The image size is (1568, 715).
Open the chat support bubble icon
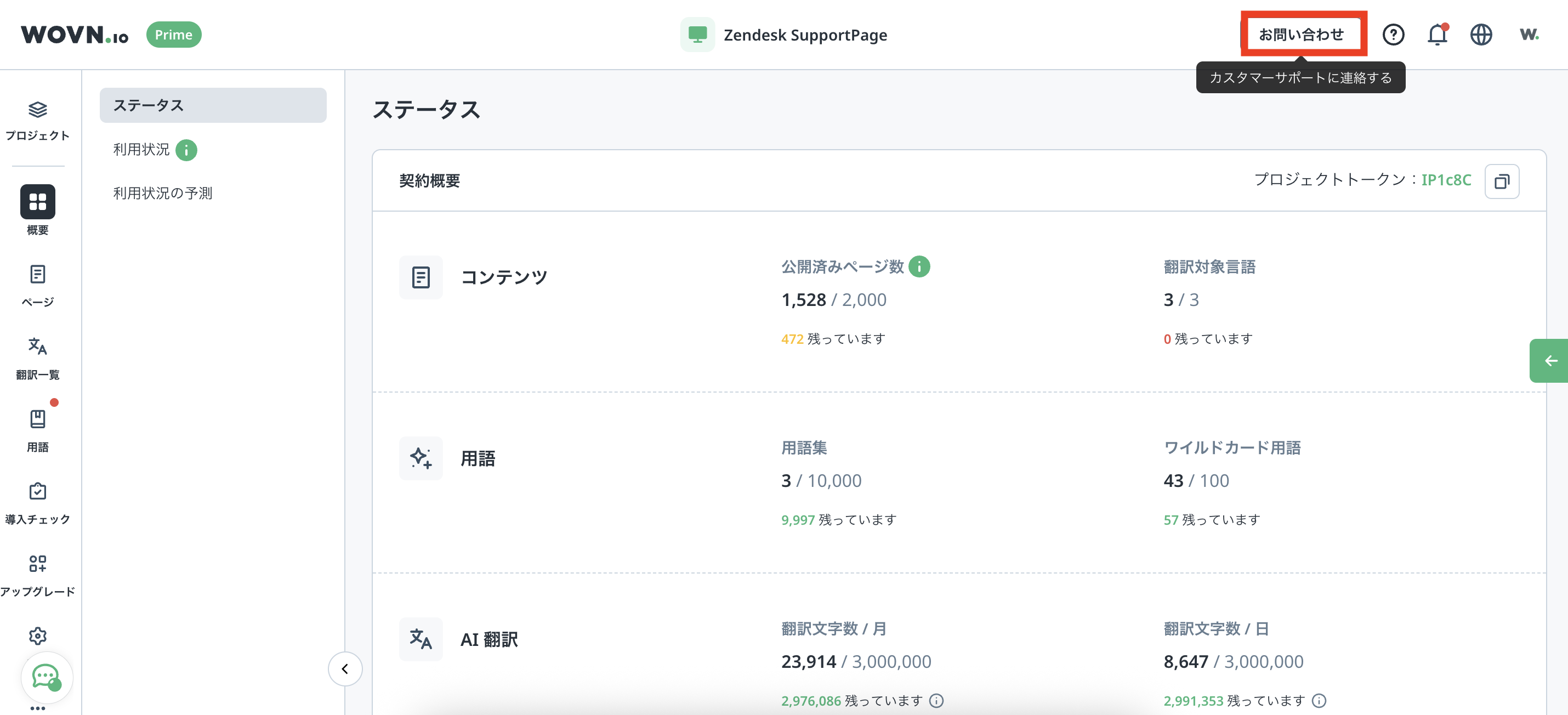46,677
